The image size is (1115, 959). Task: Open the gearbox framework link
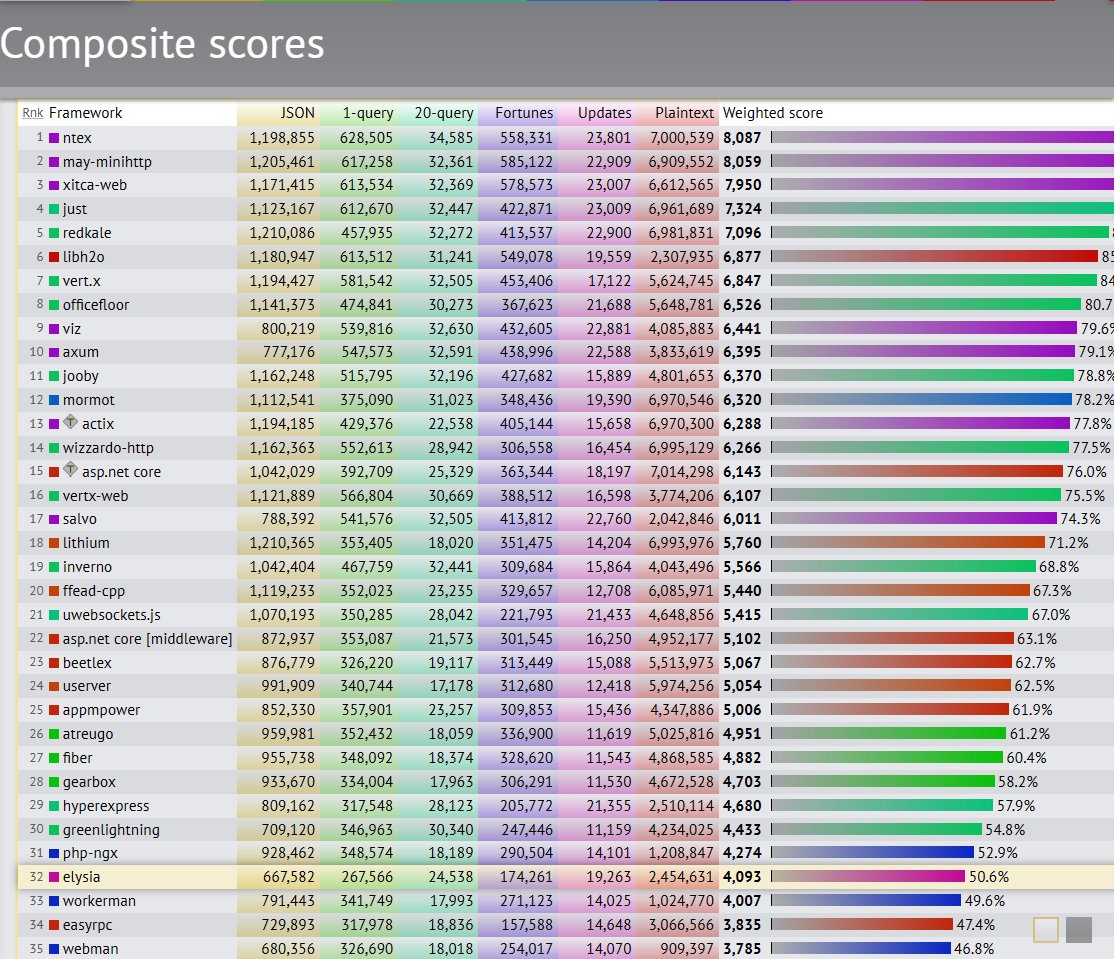(x=89, y=782)
